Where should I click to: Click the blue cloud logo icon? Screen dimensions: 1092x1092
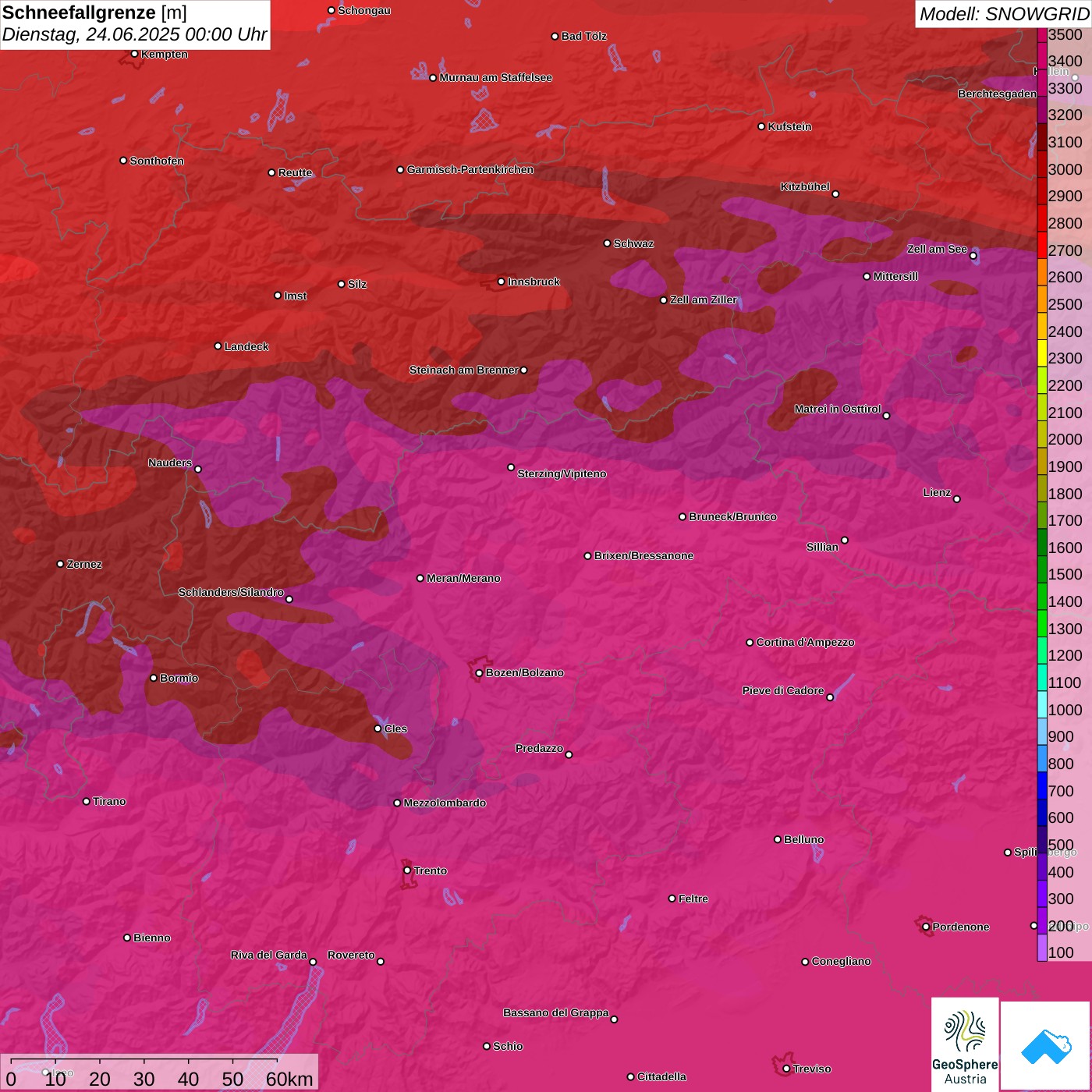coord(1046,1047)
